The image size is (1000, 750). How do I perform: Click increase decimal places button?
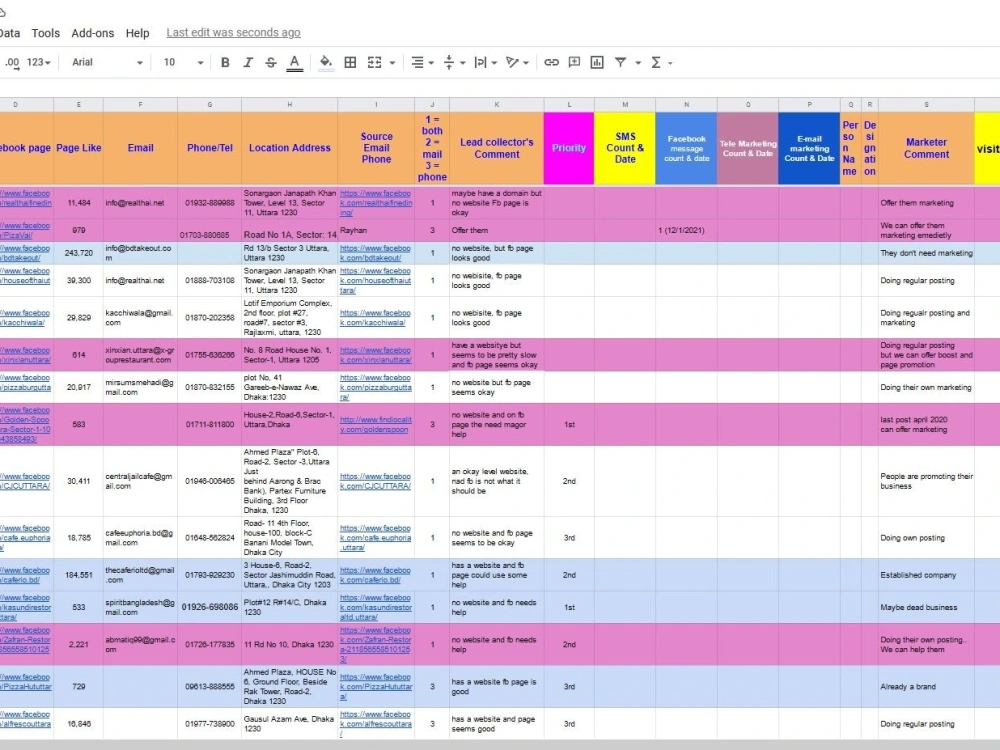(x=11, y=62)
